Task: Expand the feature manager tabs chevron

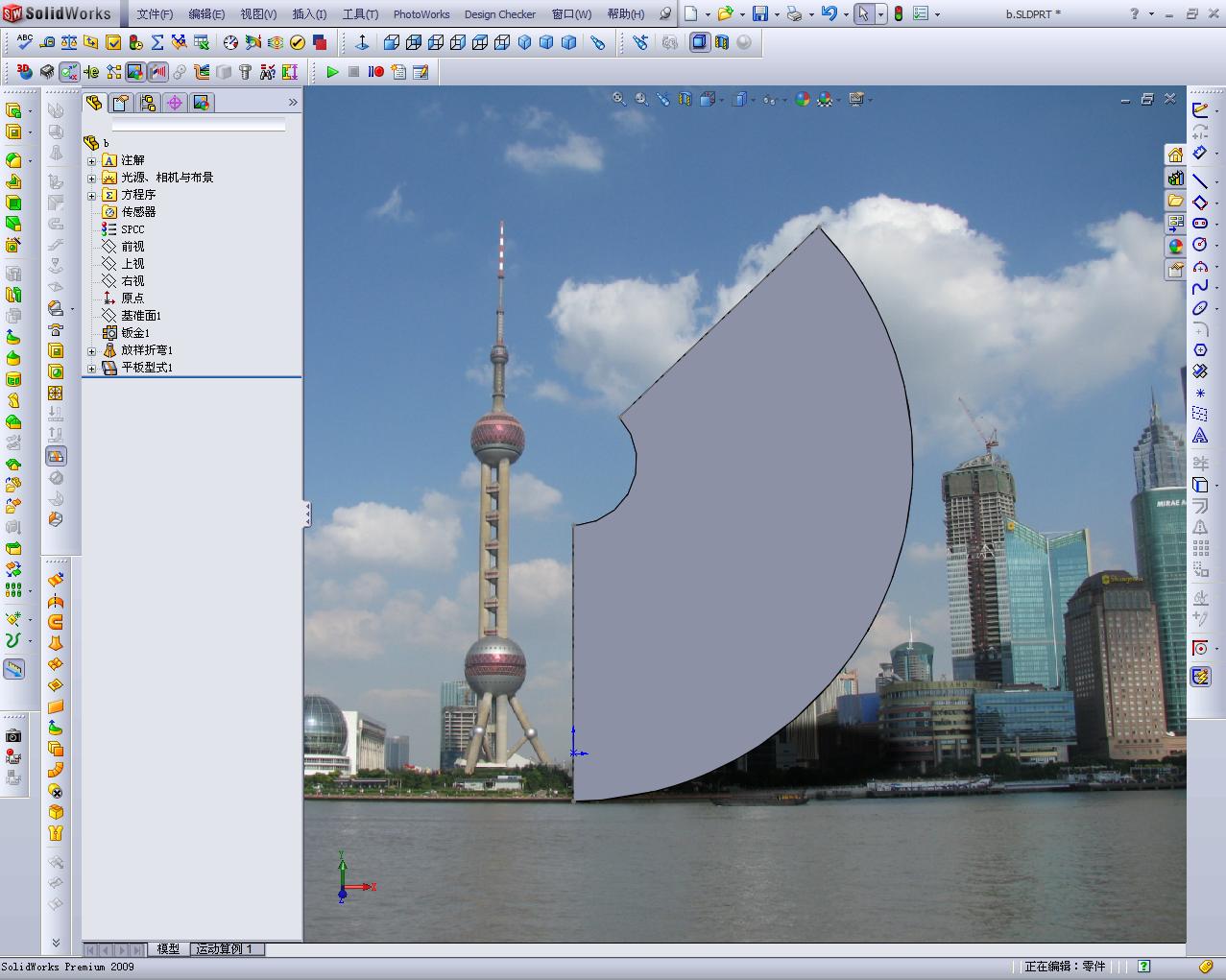Action: coord(293,103)
